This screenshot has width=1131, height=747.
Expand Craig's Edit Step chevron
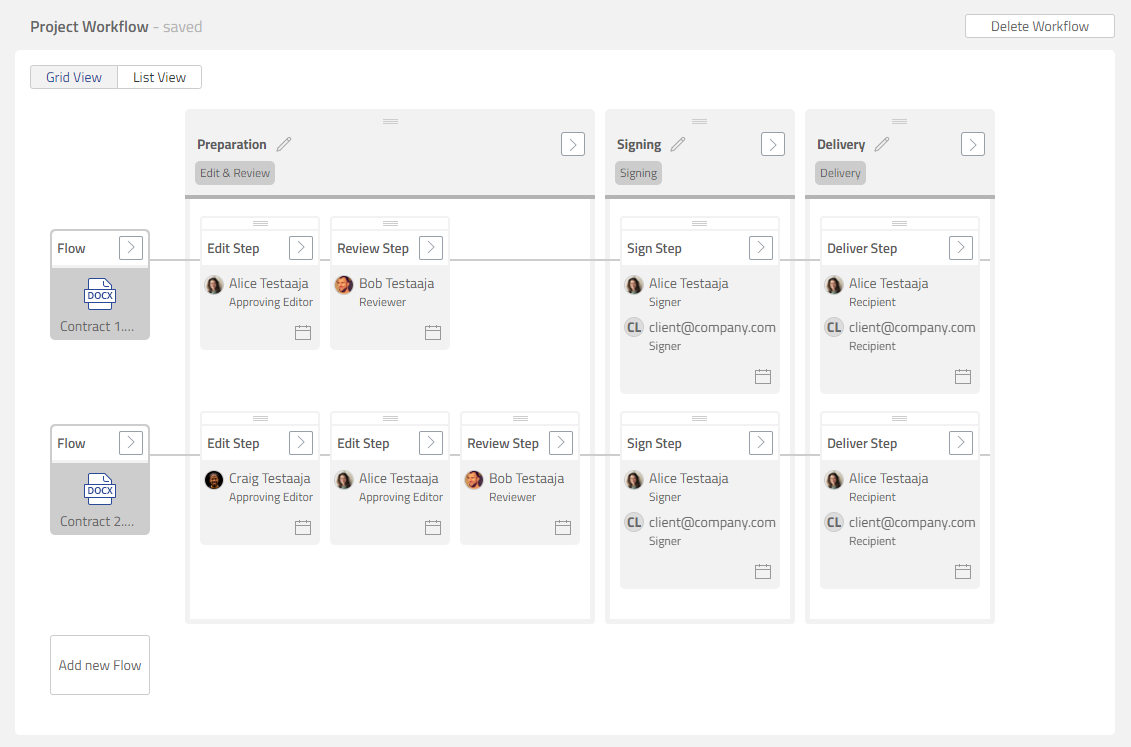(x=301, y=443)
